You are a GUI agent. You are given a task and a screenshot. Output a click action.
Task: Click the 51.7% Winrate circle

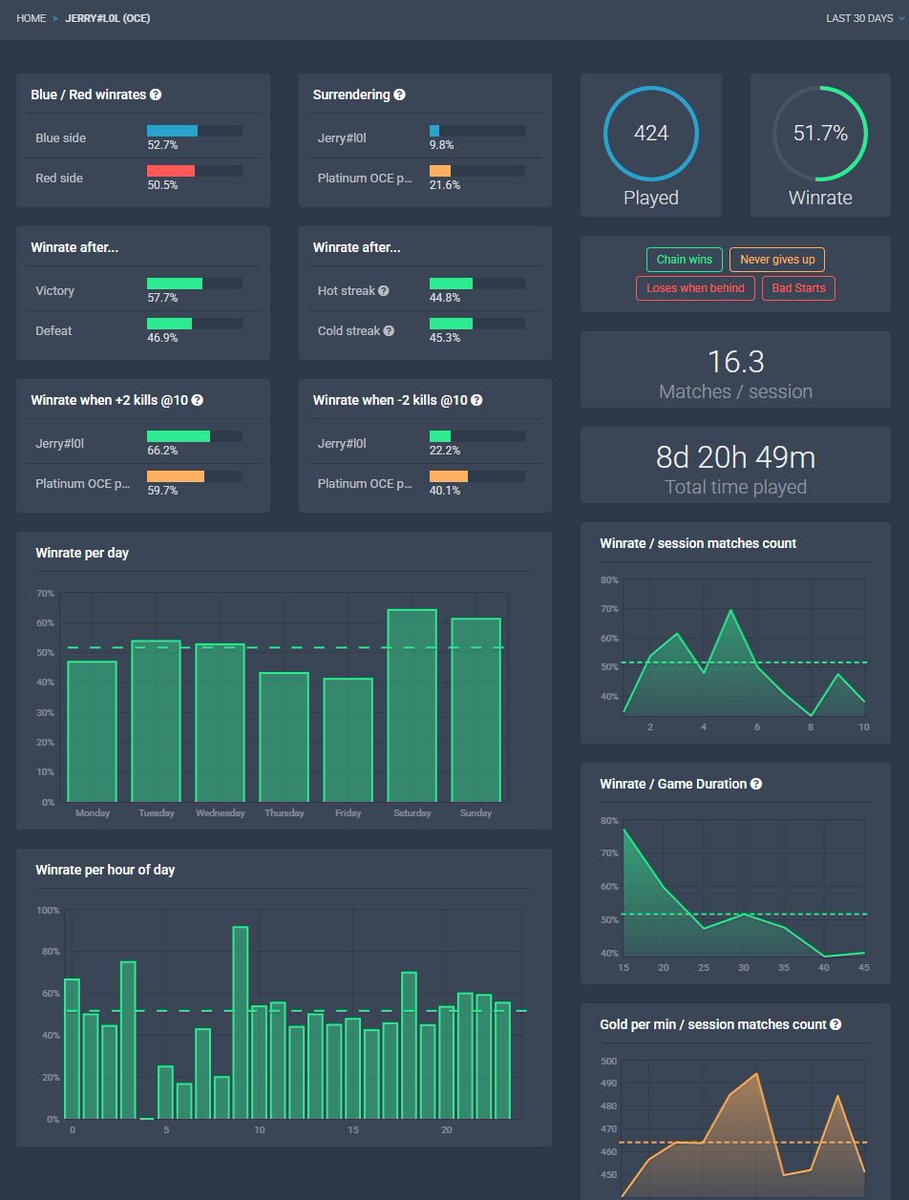pos(820,133)
